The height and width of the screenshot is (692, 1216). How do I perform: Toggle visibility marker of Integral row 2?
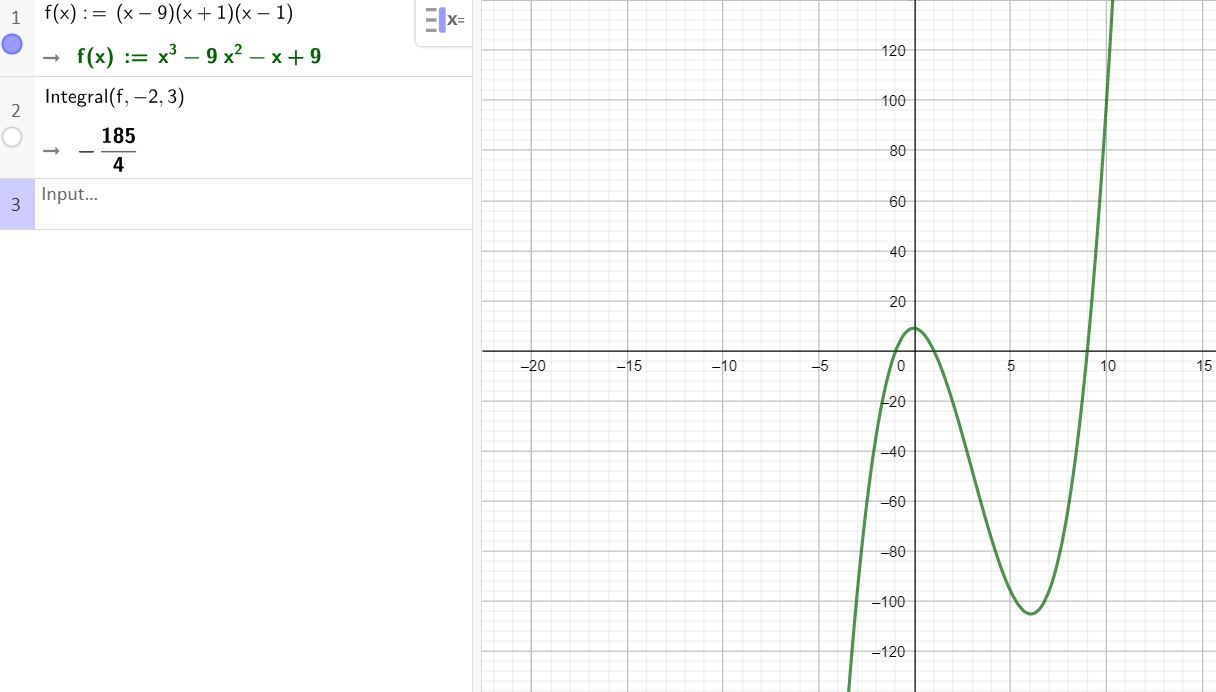point(12,138)
